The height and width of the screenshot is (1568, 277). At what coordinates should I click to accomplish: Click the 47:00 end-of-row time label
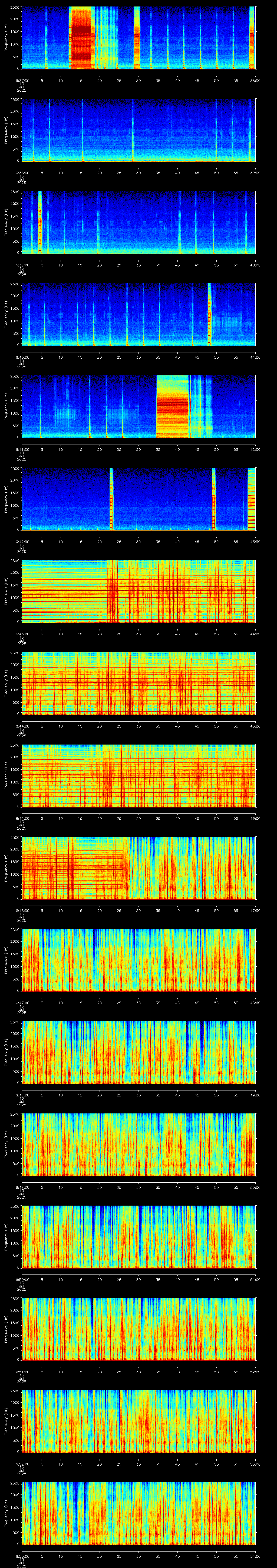256,910
